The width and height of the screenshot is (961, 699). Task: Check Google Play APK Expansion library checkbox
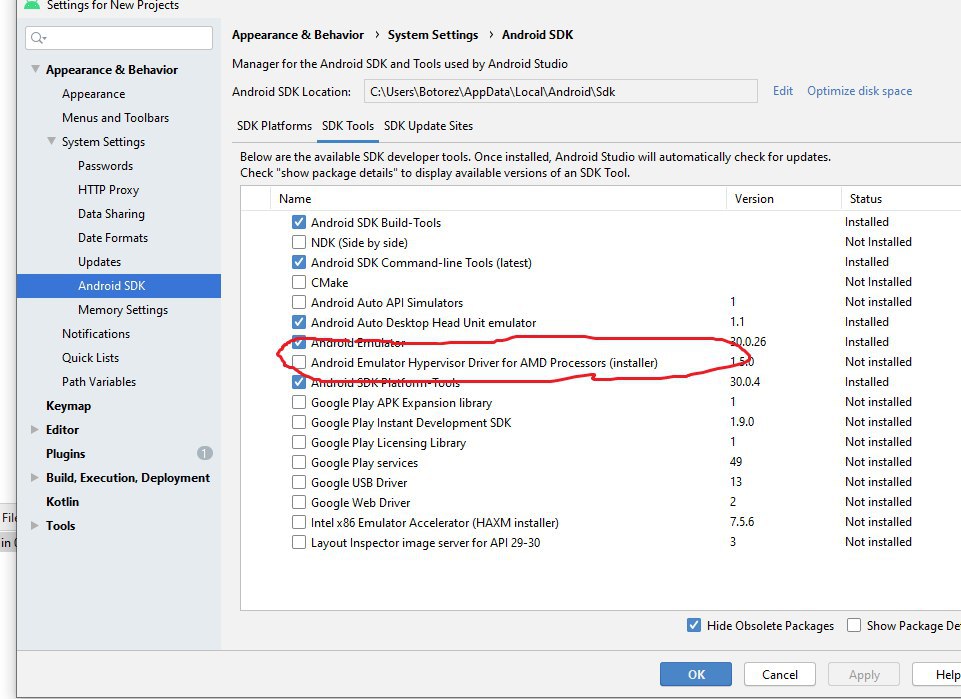click(298, 402)
